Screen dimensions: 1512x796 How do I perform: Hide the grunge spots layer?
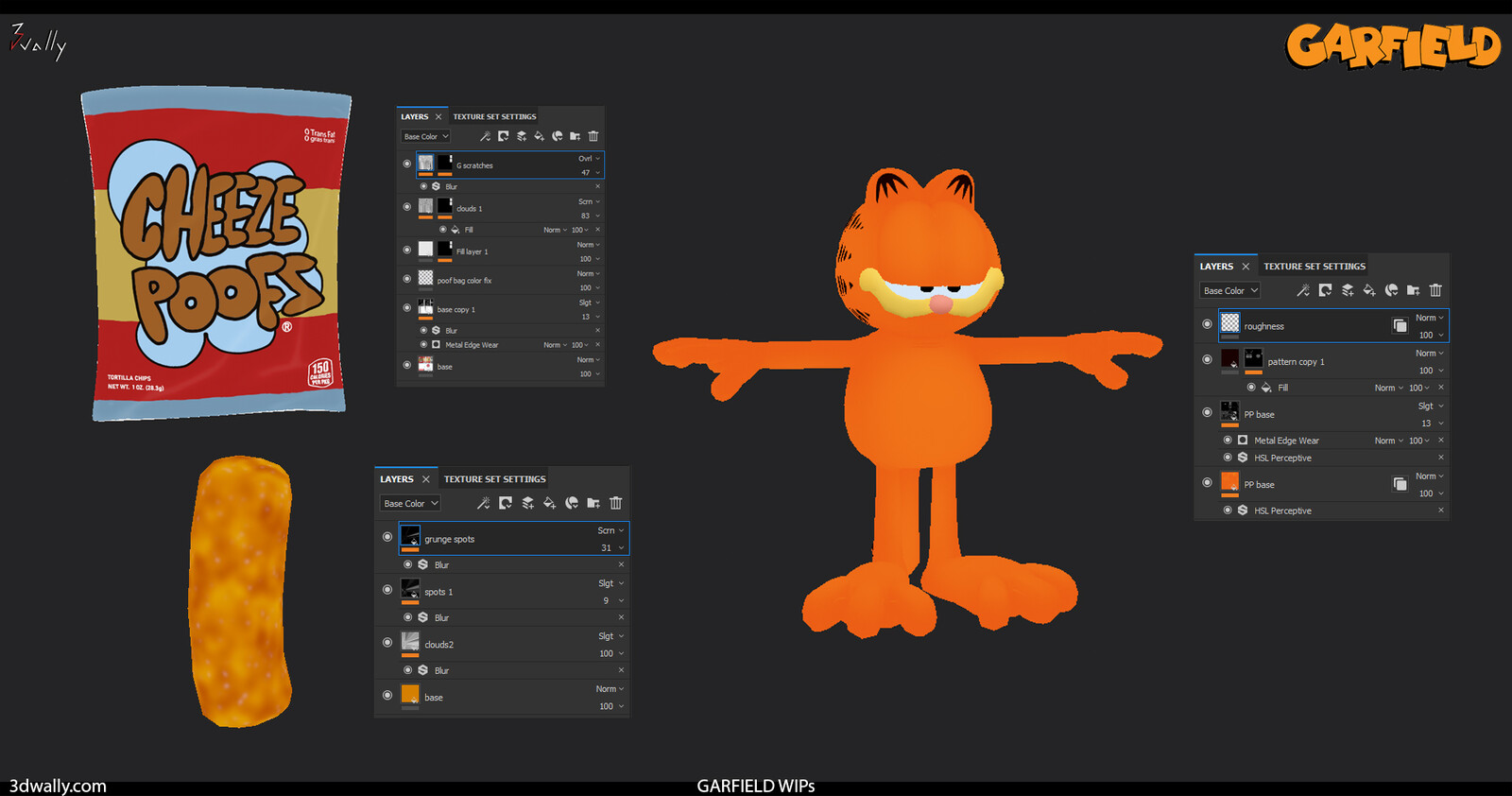click(x=387, y=537)
